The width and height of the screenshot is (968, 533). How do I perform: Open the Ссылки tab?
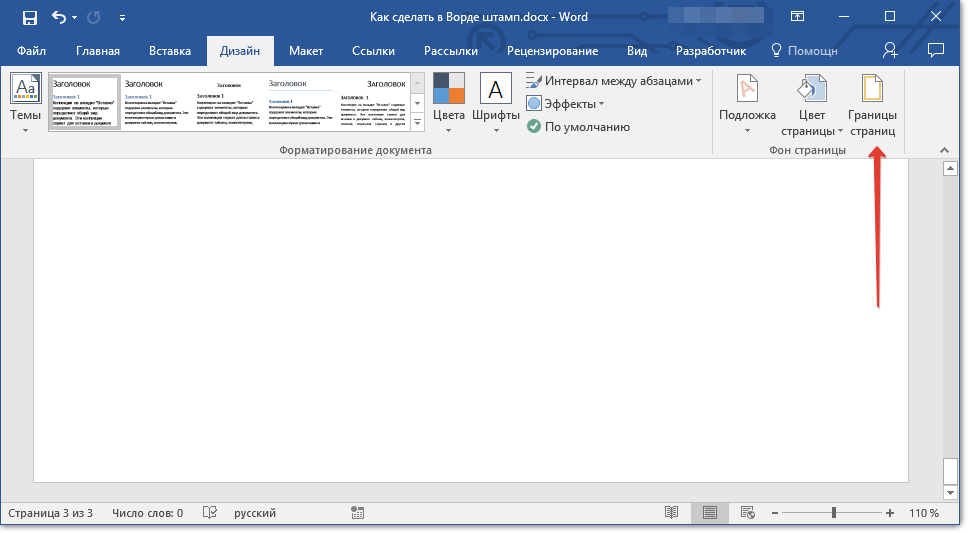point(373,51)
